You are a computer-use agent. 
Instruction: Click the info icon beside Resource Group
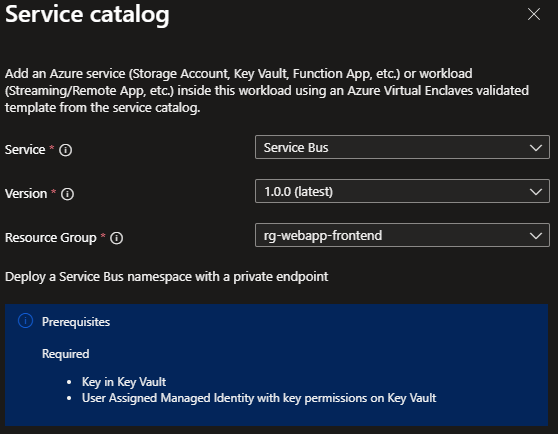[116, 238]
